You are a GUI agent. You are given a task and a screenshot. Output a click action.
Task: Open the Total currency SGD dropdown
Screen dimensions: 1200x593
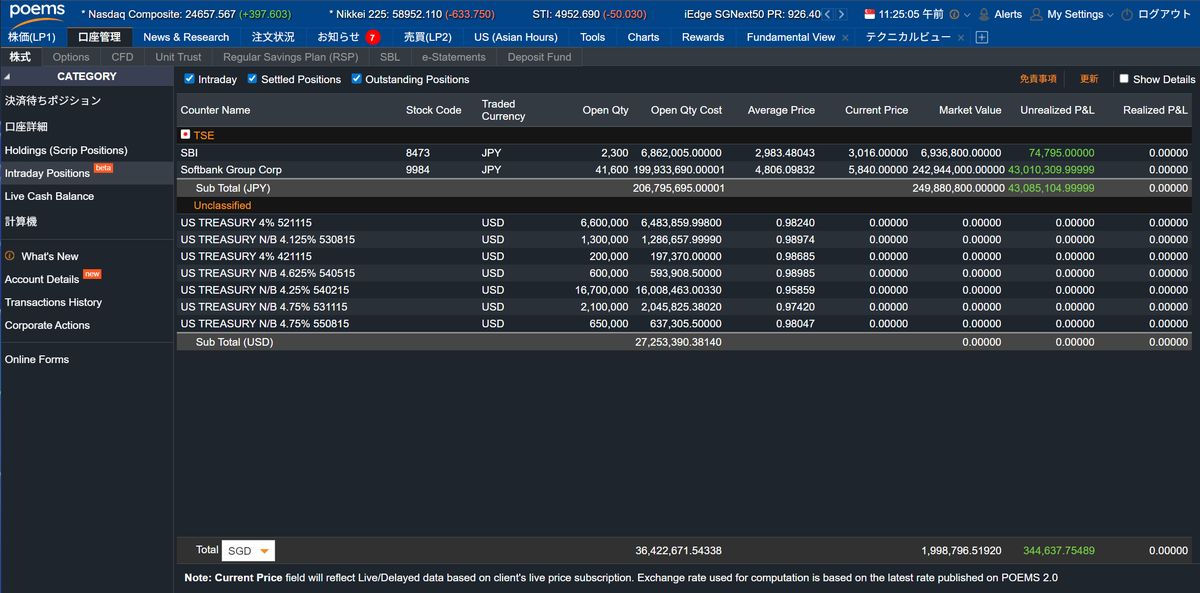click(248, 551)
